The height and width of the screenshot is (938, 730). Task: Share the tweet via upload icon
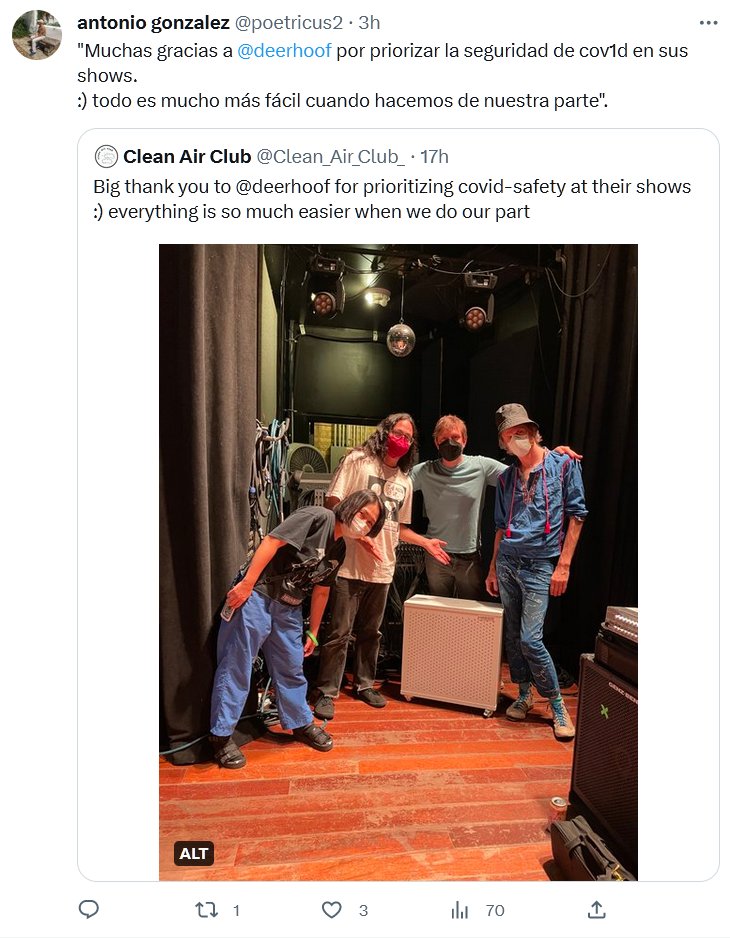(x=597, y=910)
